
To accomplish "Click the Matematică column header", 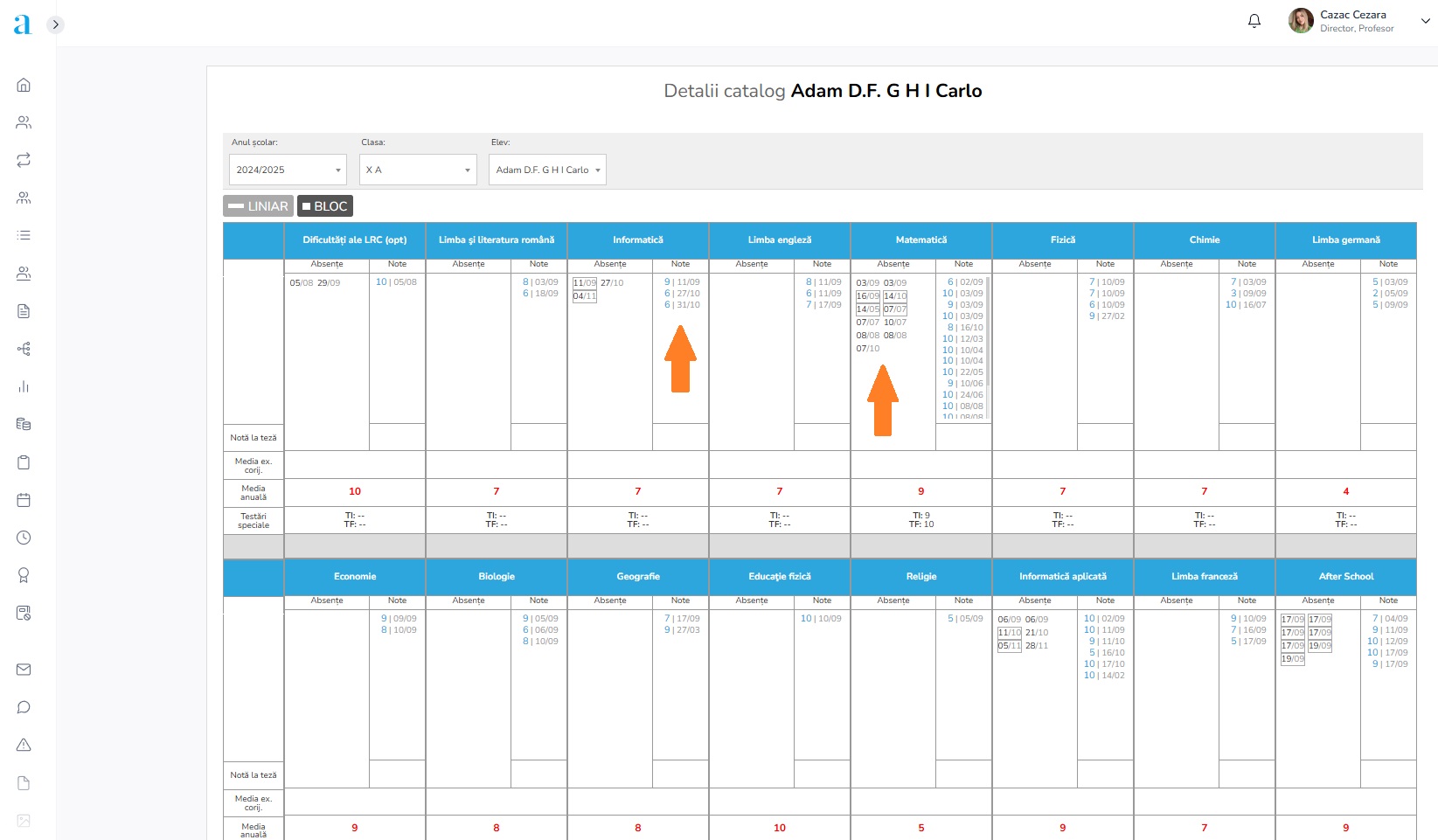I will point(920,240).
